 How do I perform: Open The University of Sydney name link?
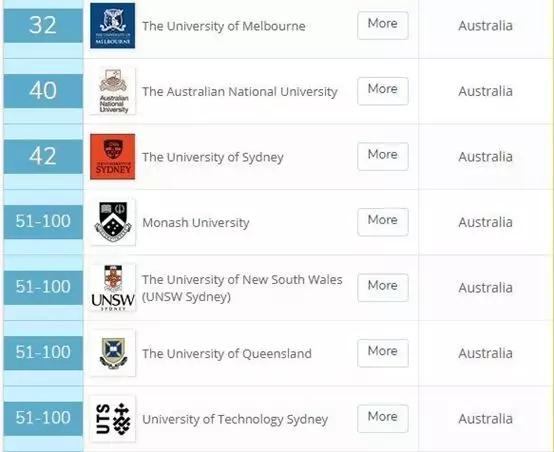213,157
